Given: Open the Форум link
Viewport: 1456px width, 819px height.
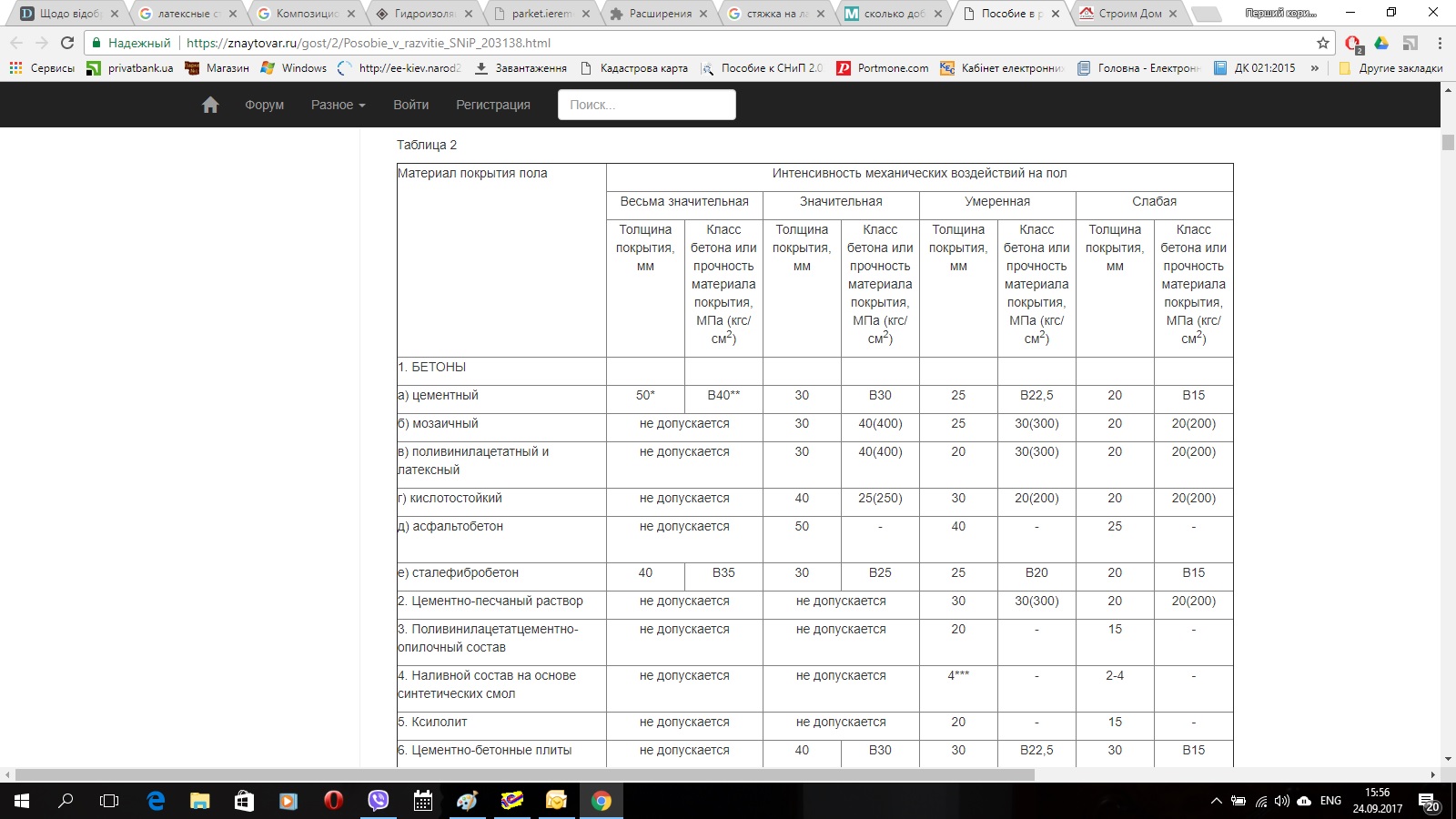Looking at the screenshot, I should point(264,105).
